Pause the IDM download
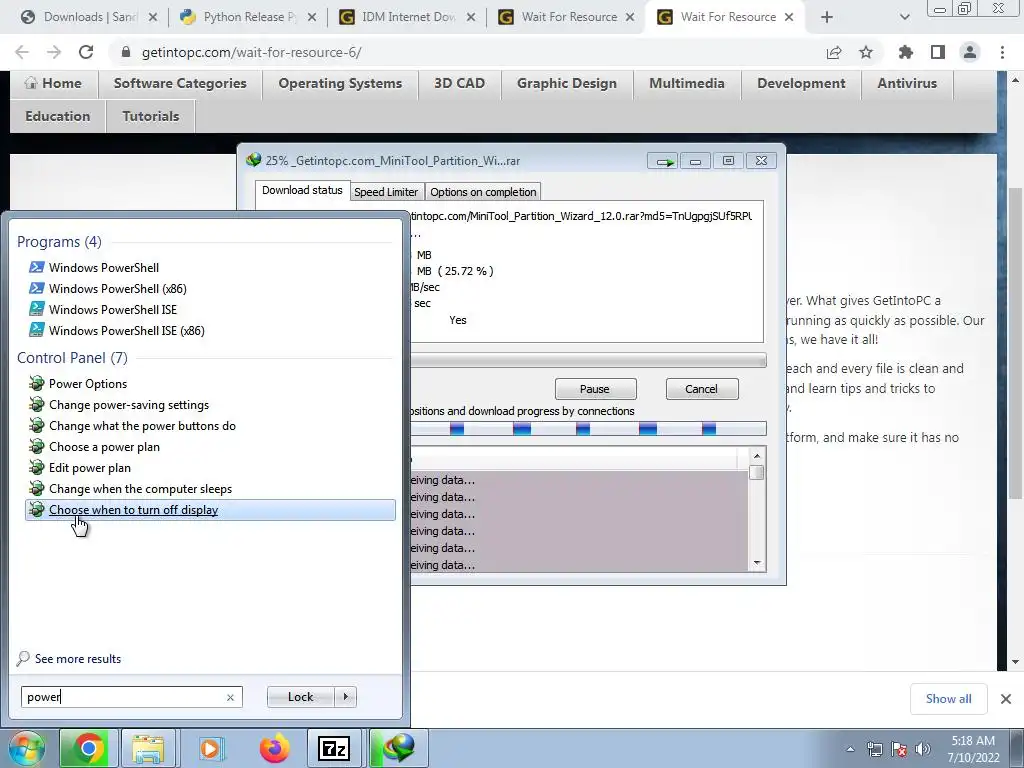Viewport: 1024px width, 768px height. pos(595,389)
